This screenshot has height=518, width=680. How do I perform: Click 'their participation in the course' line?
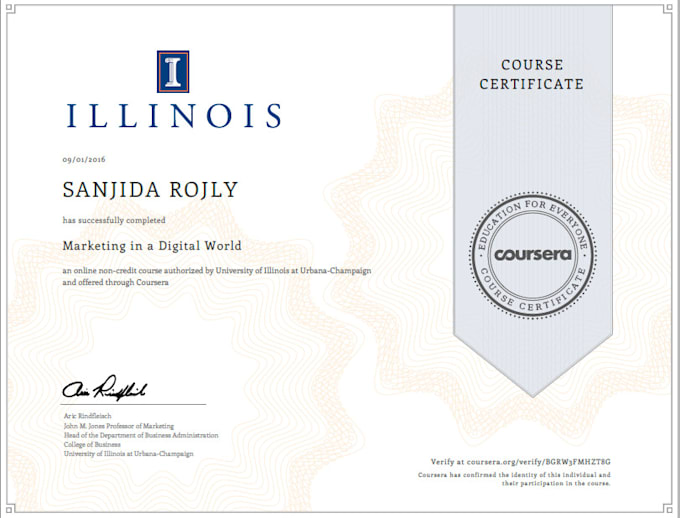(x=556, y=483)
